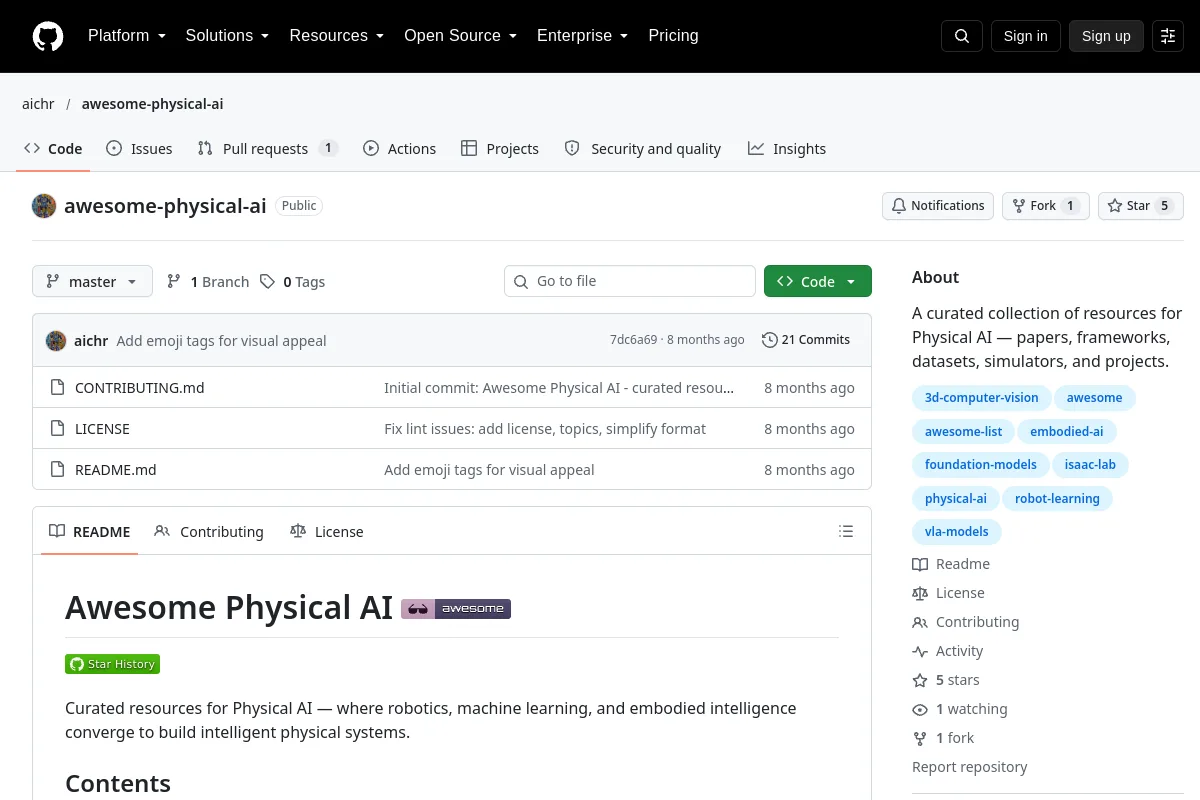Screen dimensions: 1200x800
Task: Click the clock icon next to 21 Commits
Action: 769,340
